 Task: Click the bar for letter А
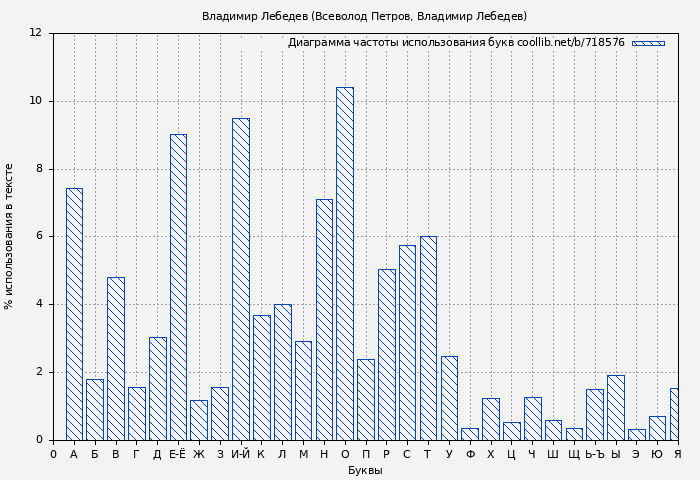tap(74, 314)
